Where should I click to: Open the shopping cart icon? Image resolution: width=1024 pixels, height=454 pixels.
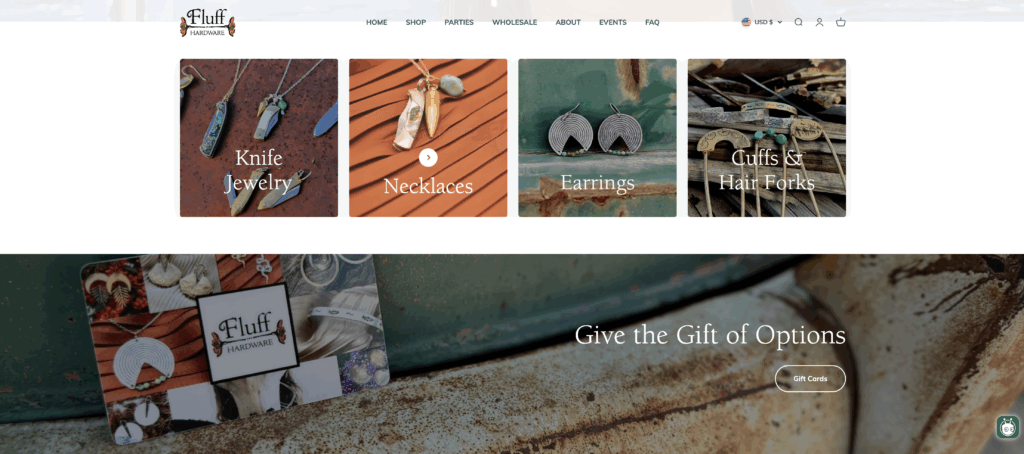(x=840, y=22)
